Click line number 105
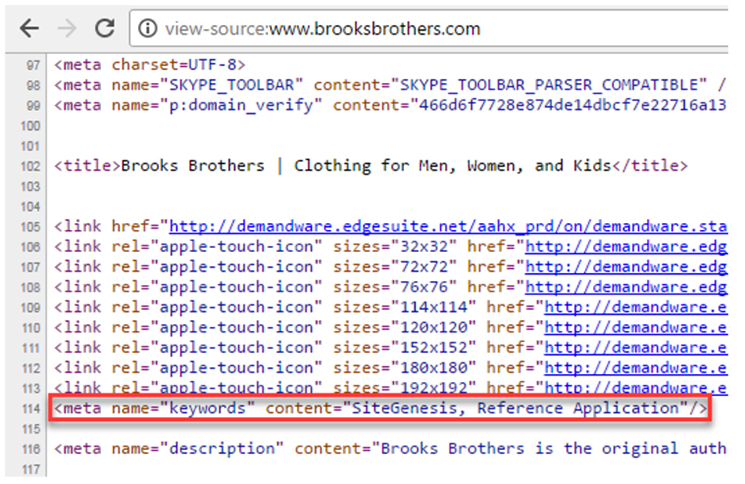The image size is (745, 484). [30, 227]
